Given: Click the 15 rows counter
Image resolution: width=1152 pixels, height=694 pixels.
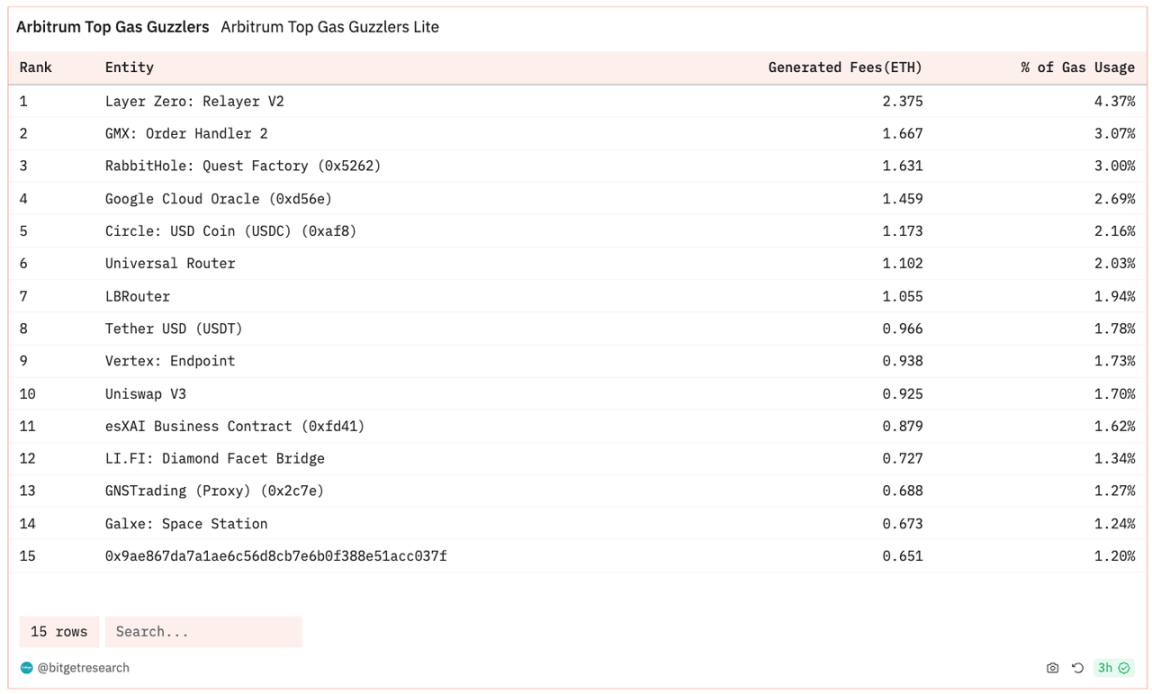Looking at the screenshot, I should (59, 632).
